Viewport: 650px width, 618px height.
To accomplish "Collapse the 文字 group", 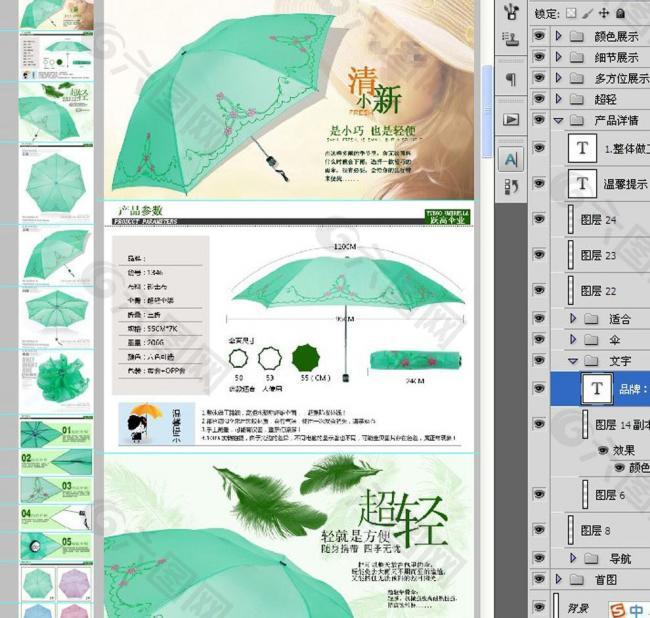I will pyautogui.click(x=573, y=361).
